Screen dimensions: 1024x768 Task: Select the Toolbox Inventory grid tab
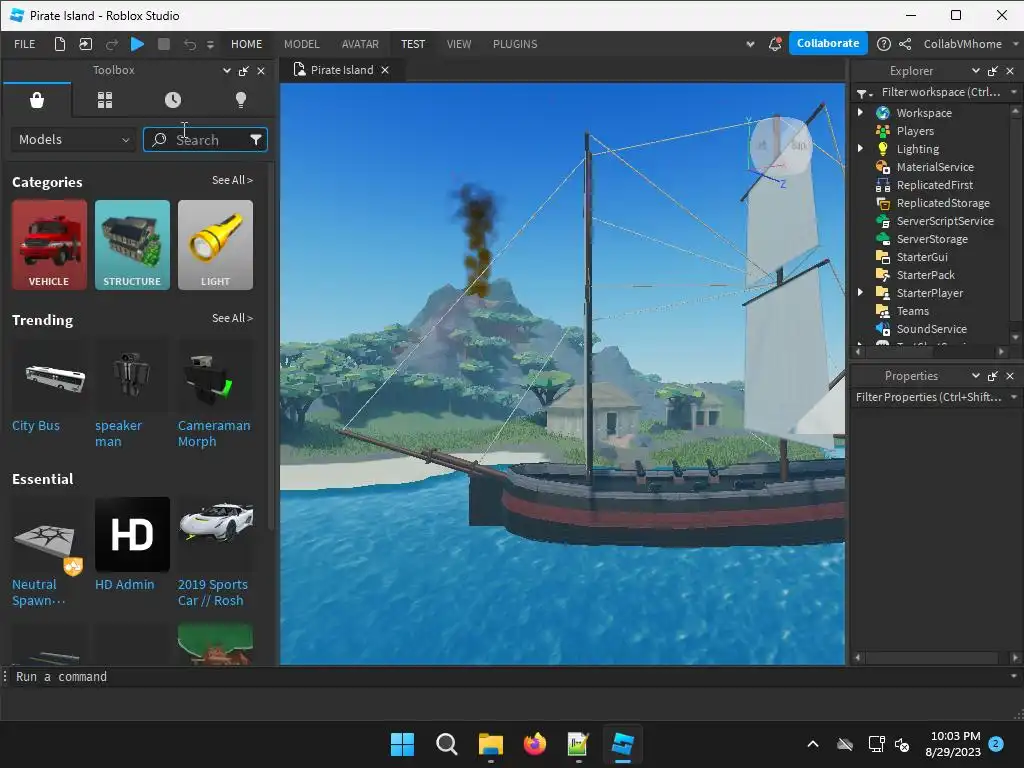(x=104, y=100)
